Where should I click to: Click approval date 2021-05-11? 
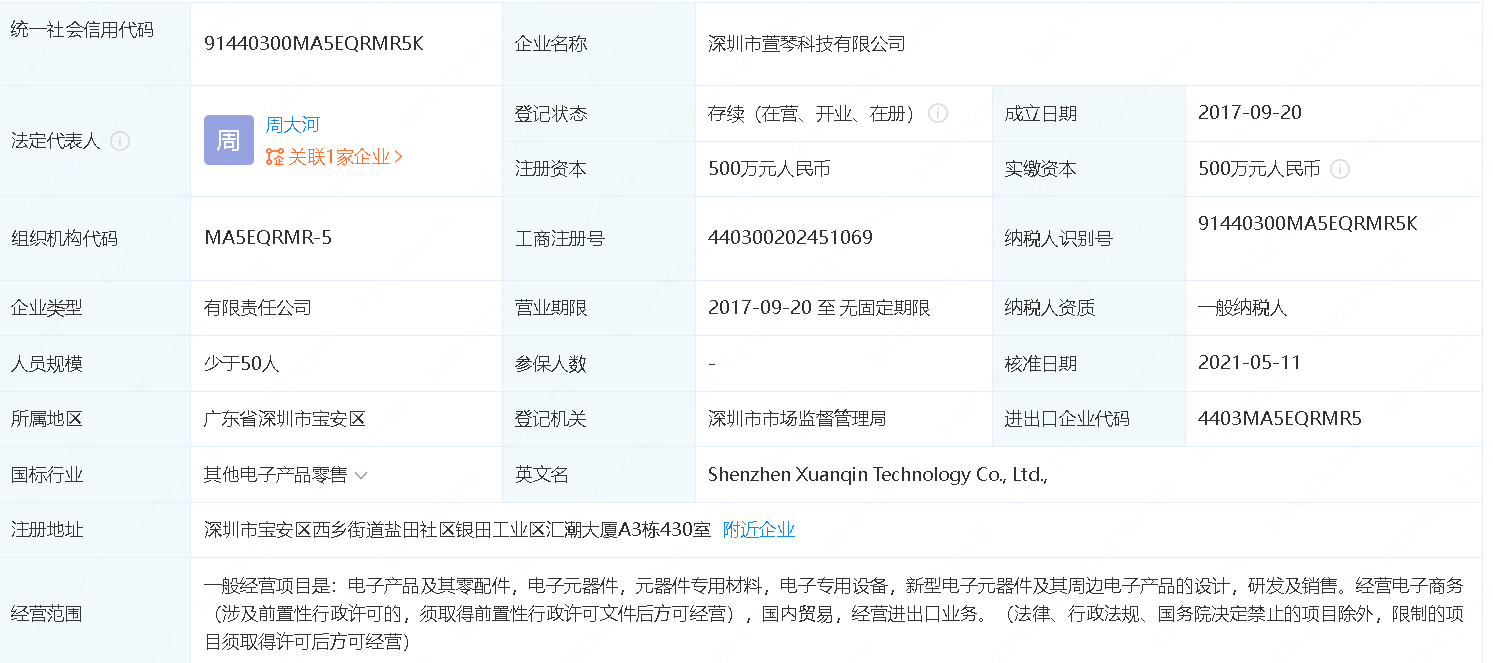pos(1250,363)
